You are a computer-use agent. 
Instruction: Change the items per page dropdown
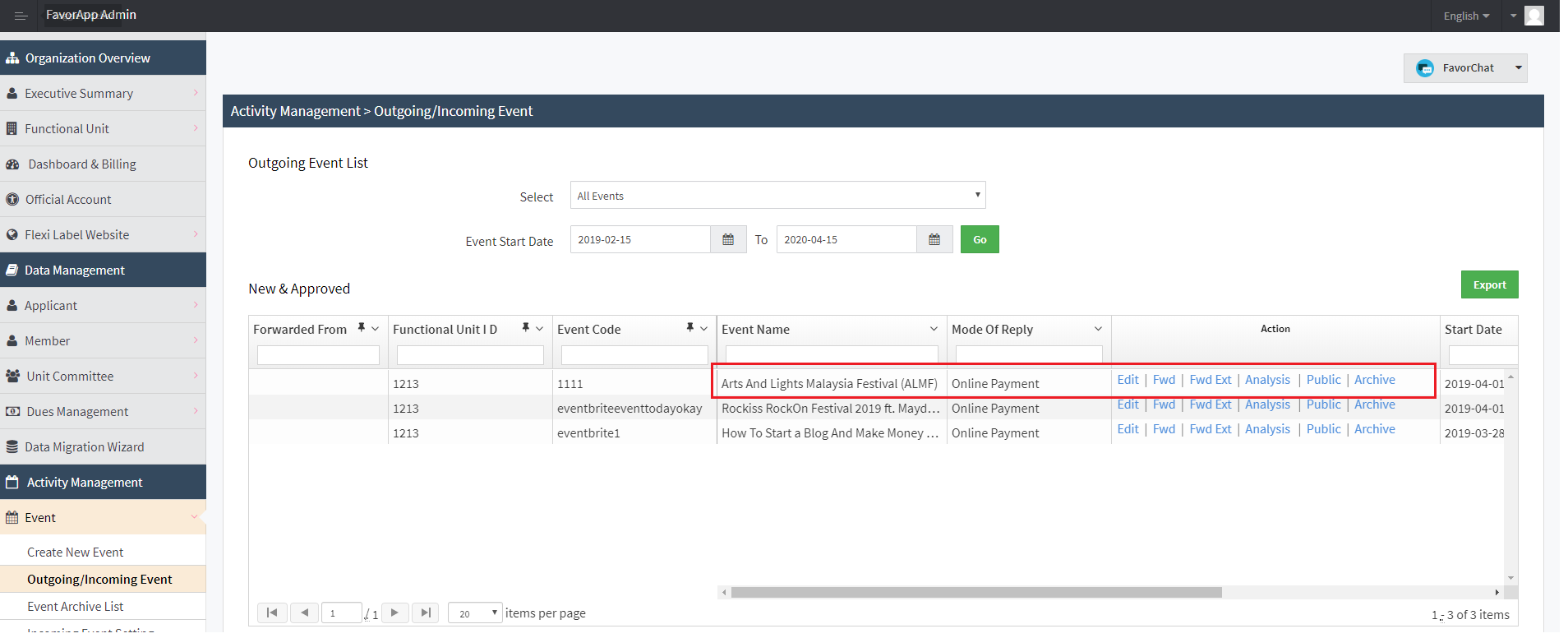(x=475, y=613)
